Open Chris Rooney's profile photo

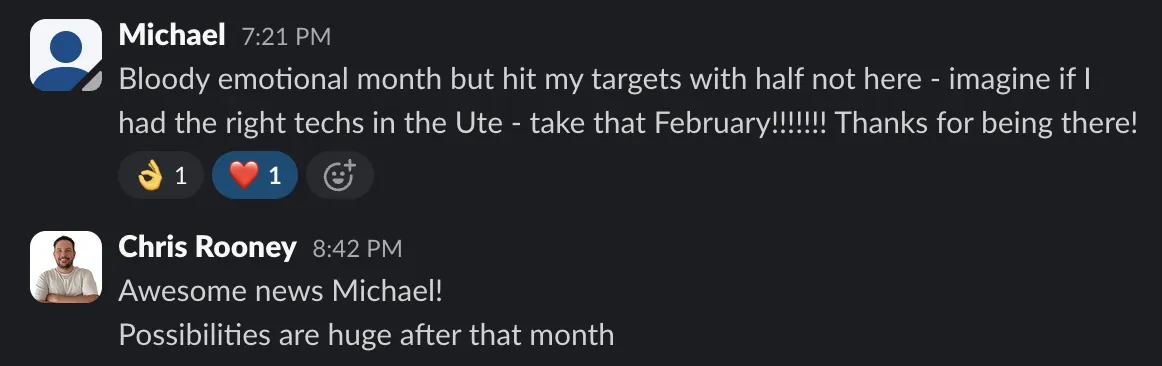click(66, 267)
